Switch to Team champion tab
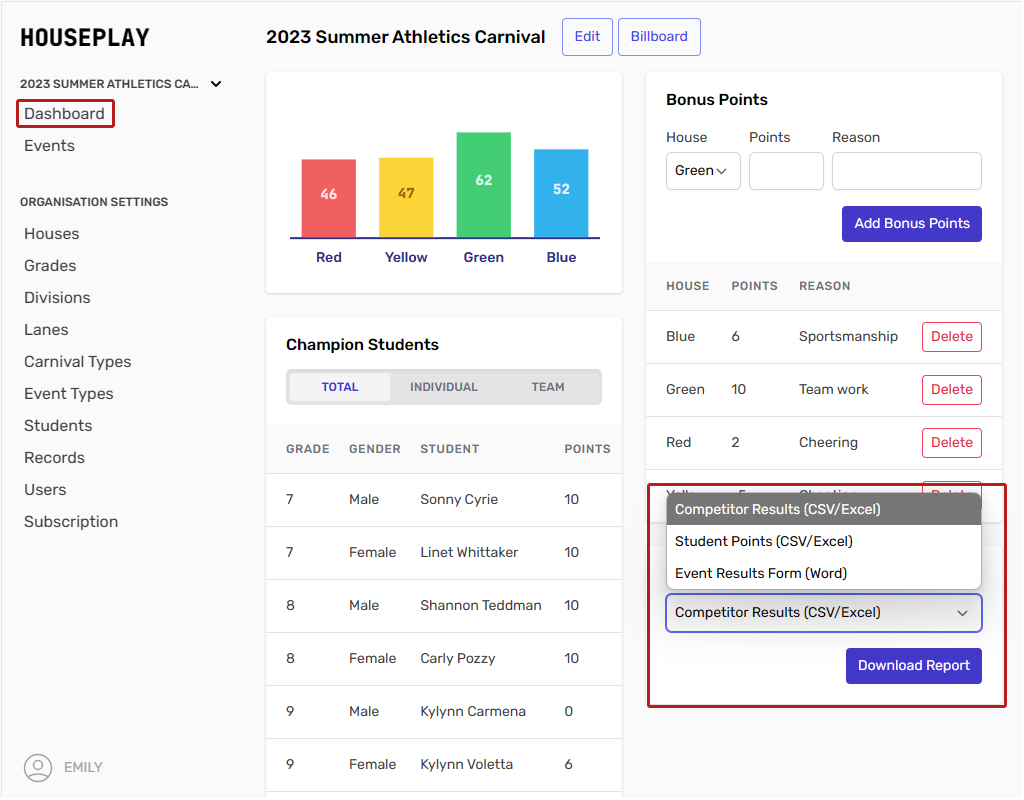This screenshot has height=800, width=1024. click(x=547, y=387)
